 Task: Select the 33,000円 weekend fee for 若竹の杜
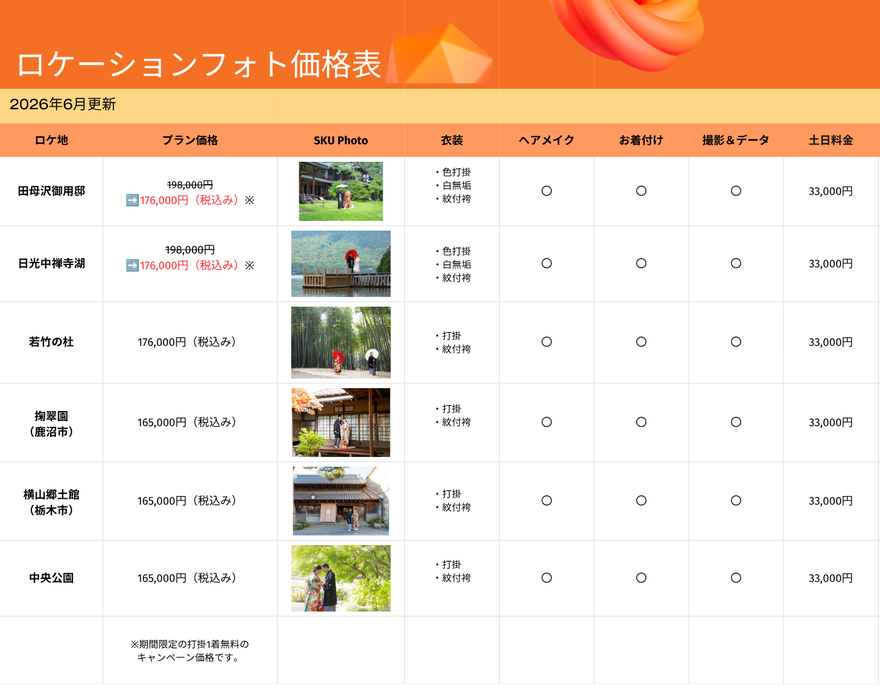point(831,342)
